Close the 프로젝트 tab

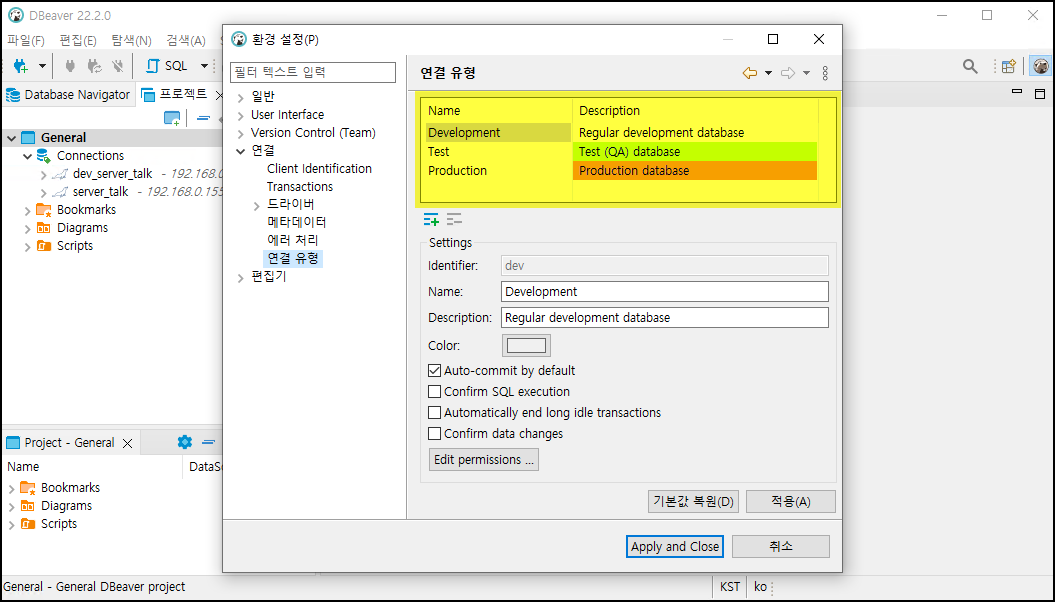tap(218, 95)
